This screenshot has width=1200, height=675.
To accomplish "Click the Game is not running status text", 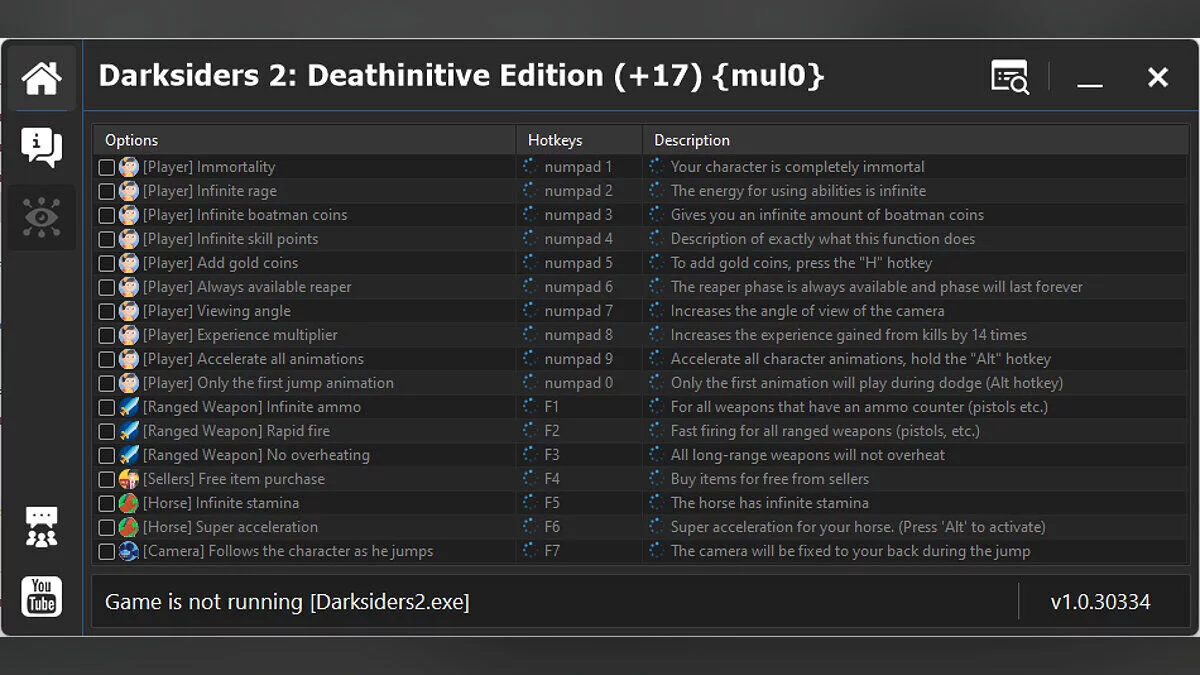I will pyautogui.click(x=287, y=601).
